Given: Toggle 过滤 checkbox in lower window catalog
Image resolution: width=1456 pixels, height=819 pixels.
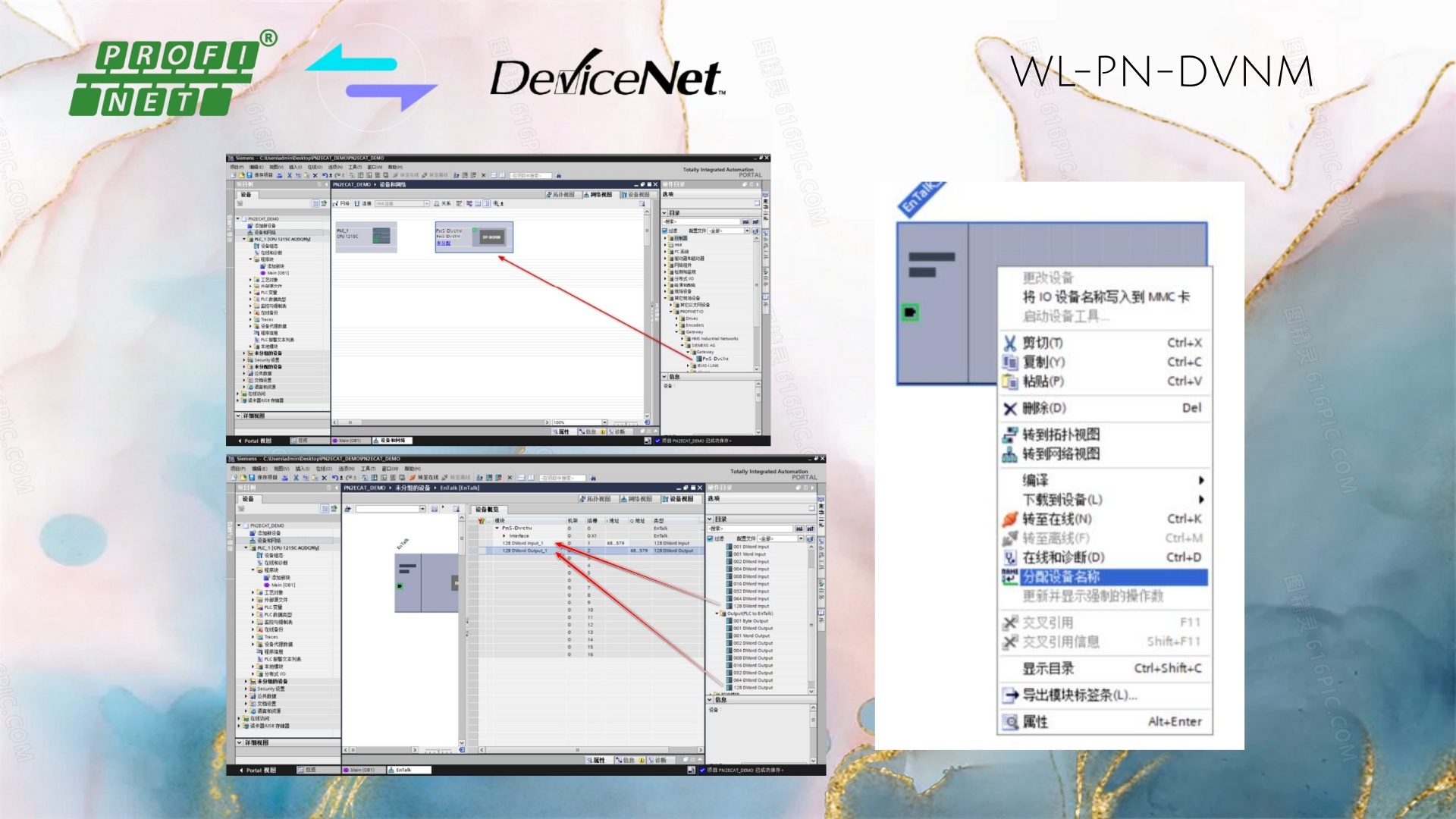Looking at the screenshot, I should [x=711, y=538].
